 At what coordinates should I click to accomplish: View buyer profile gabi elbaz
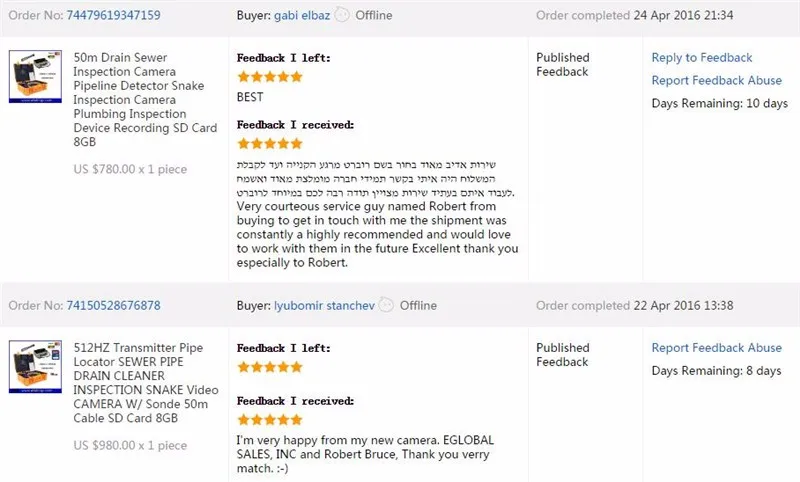pyautogui.click(x=302, y=15)
